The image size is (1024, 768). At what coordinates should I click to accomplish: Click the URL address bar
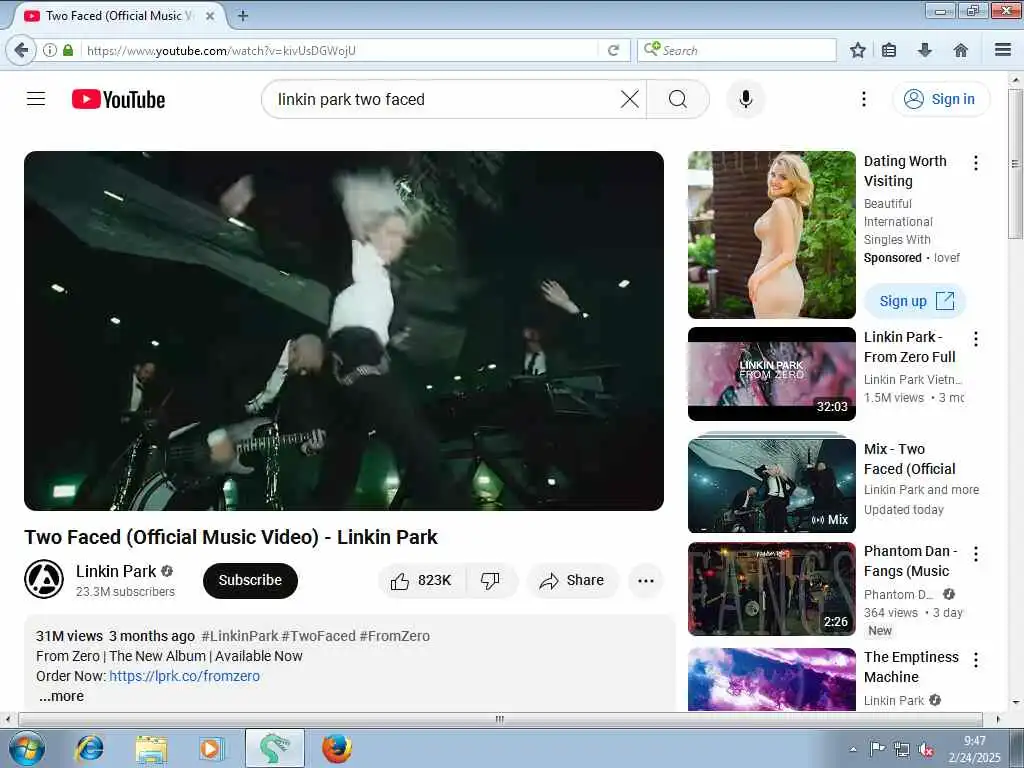(x=340, y=50)
